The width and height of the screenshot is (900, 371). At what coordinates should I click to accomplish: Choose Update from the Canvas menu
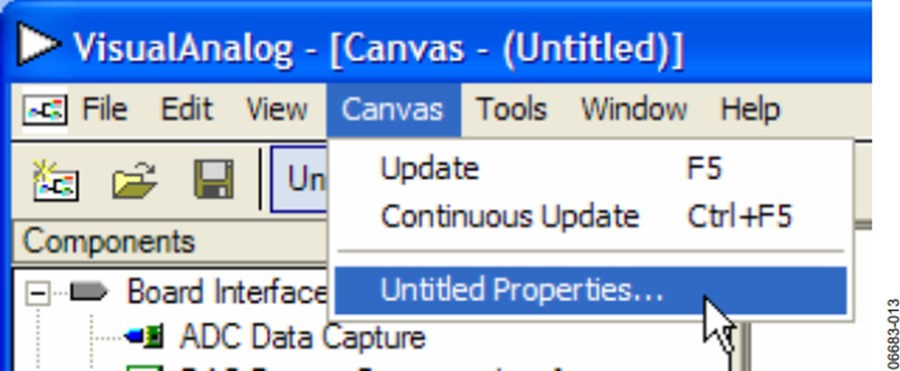[590, 169]
